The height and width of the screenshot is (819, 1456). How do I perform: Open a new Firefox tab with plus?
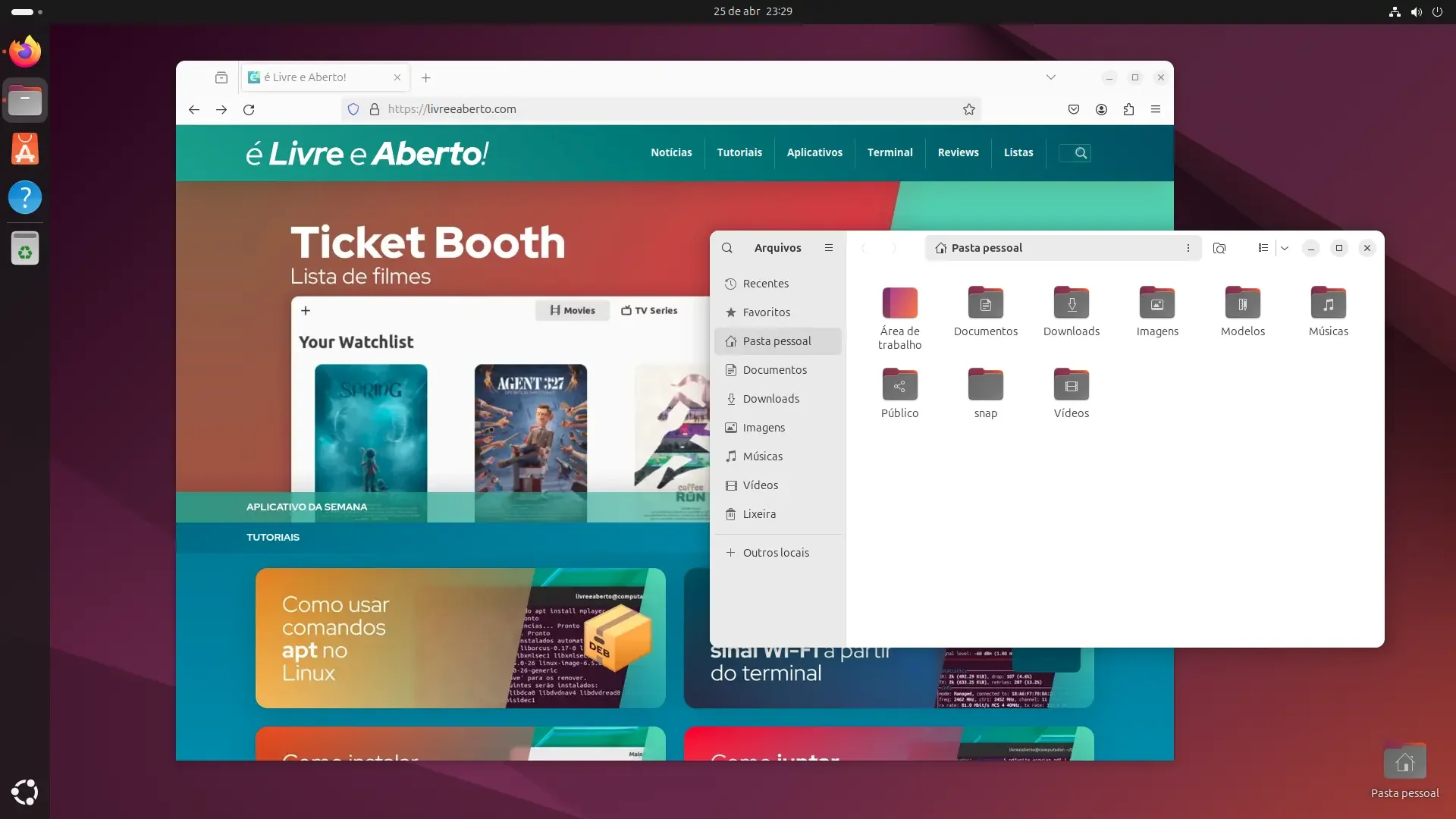(426, 77)
